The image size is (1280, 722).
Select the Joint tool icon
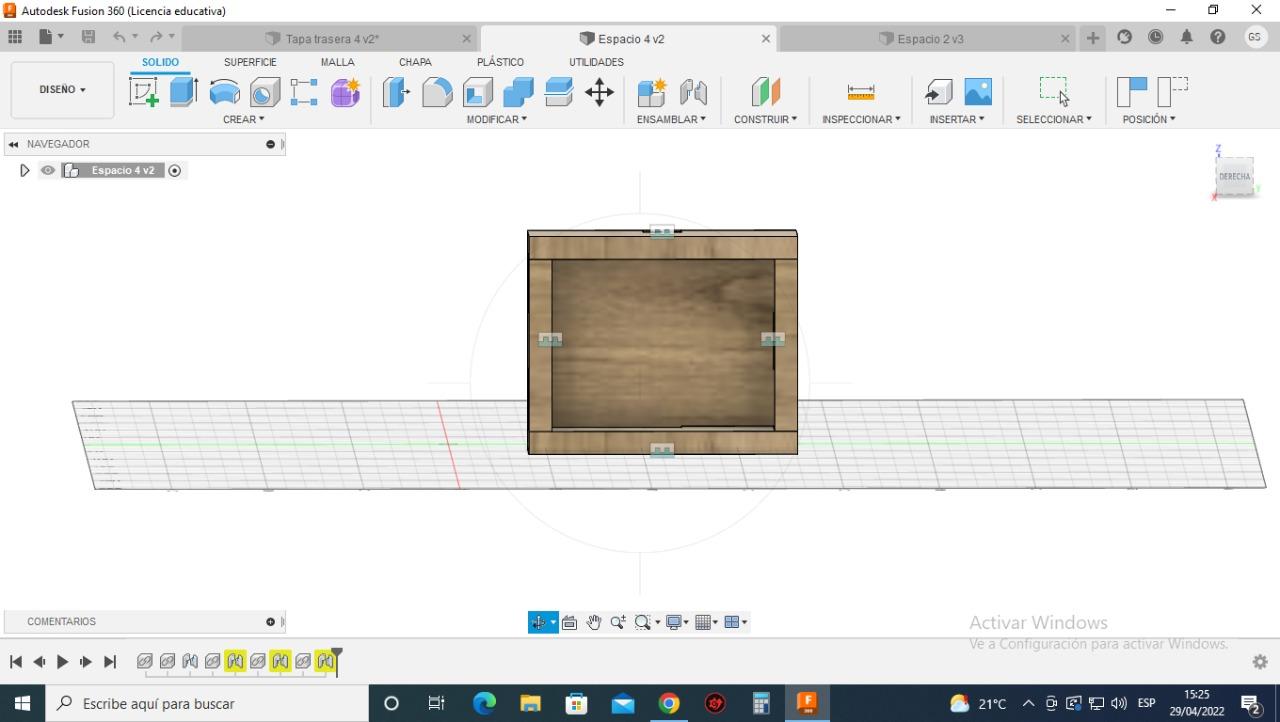pos(693,92)
